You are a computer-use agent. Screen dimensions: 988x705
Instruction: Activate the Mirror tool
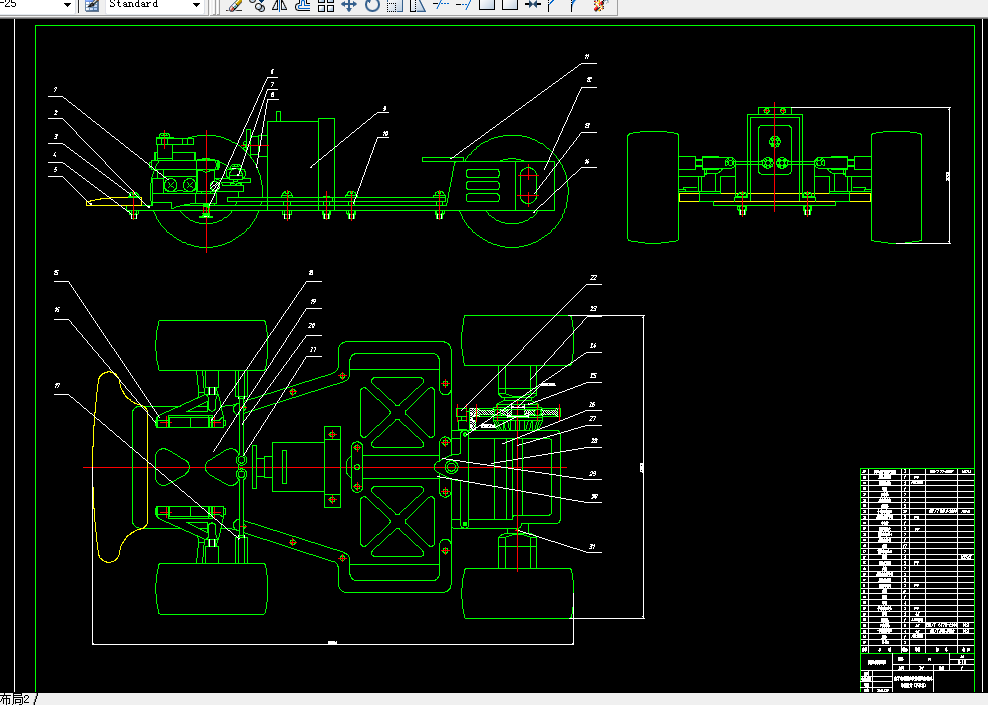tap(280, 6)
